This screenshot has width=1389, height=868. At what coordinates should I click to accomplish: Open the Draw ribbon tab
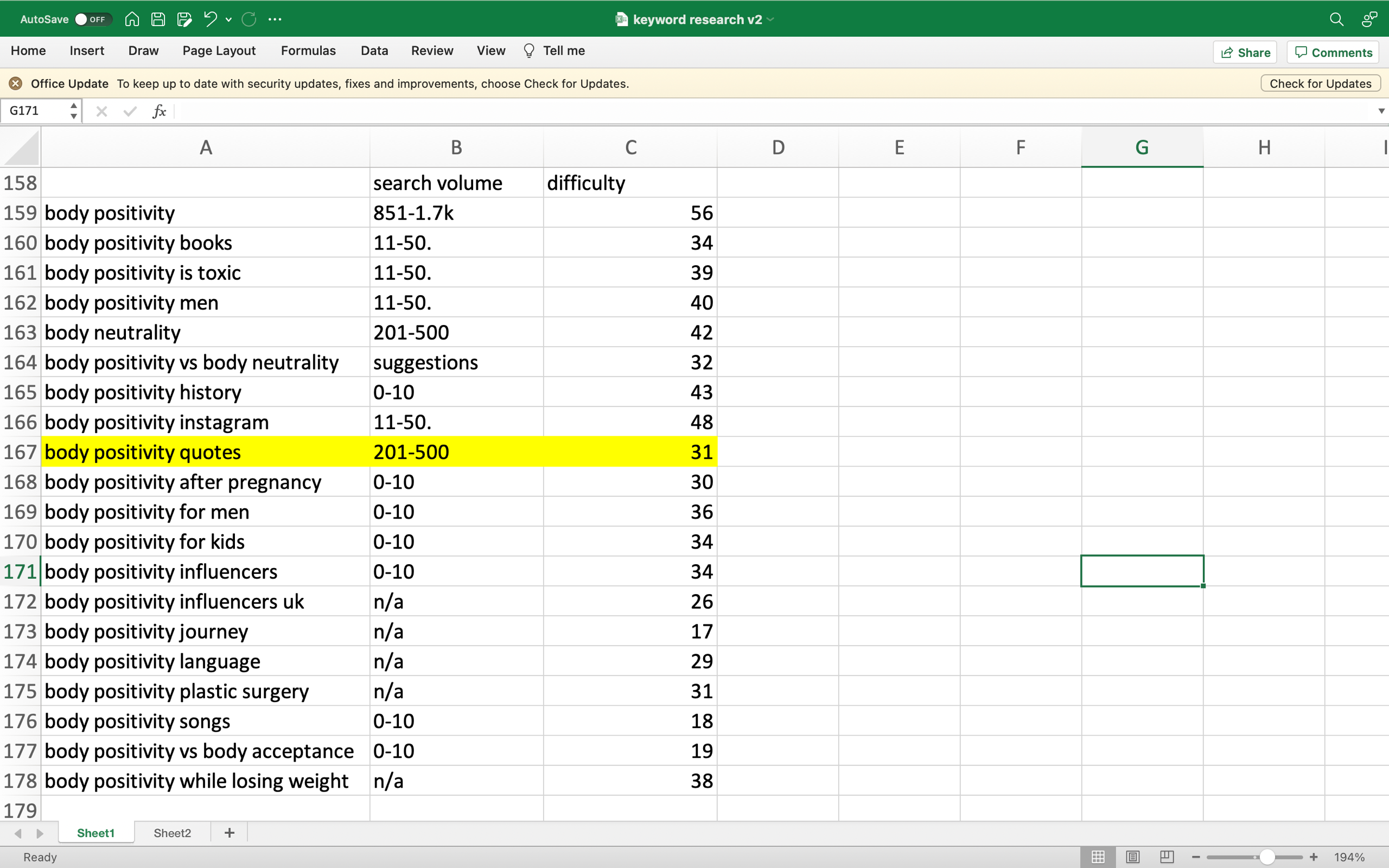click(x=143, y=50)
